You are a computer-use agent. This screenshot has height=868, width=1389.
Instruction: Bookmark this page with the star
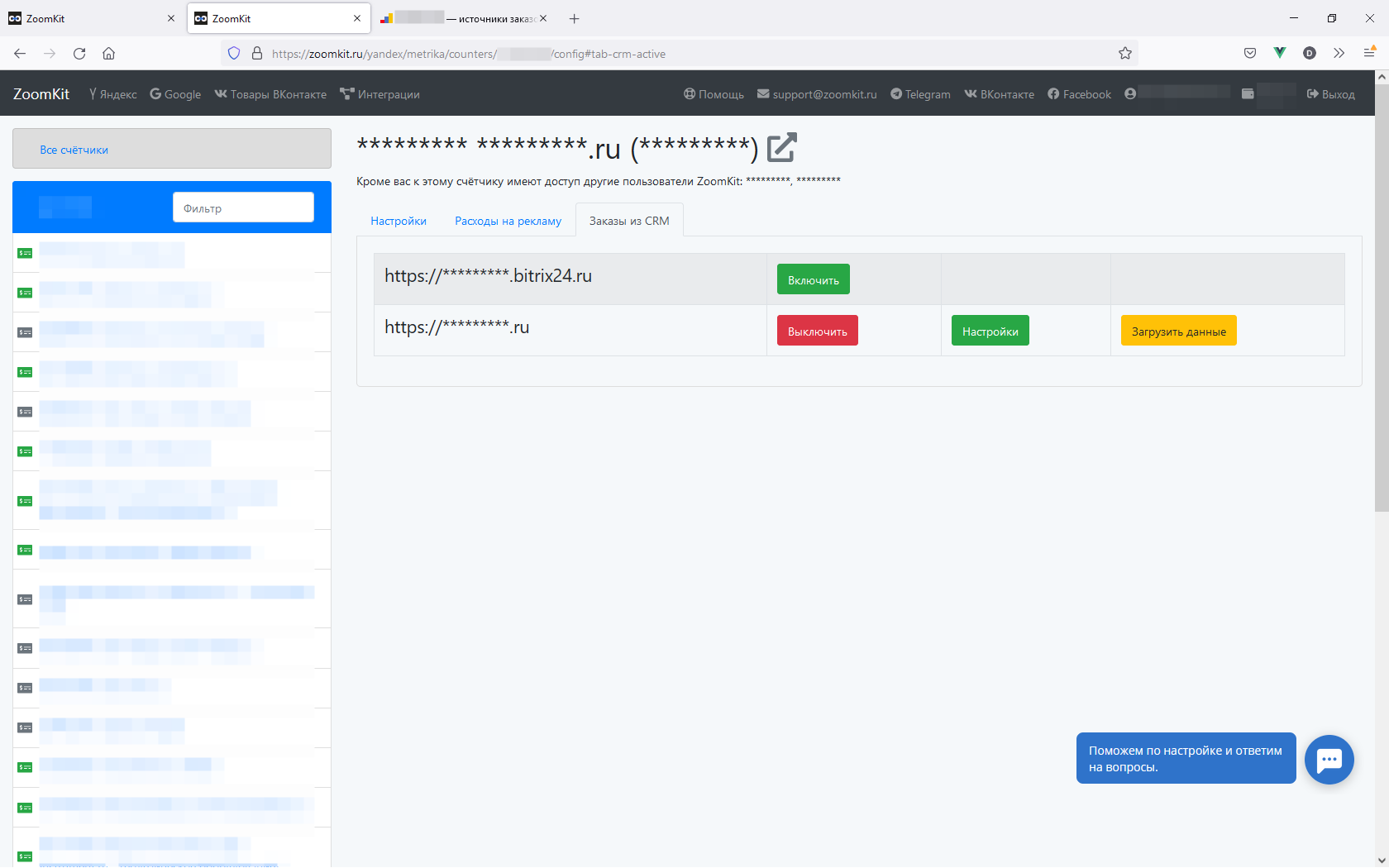[1125, 54]
